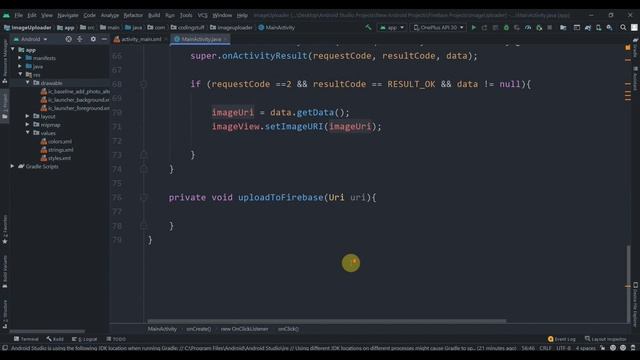This screenshot has height=360, width=640.
Task: Click the Select Opened File target icon
Action: (69, 39)
